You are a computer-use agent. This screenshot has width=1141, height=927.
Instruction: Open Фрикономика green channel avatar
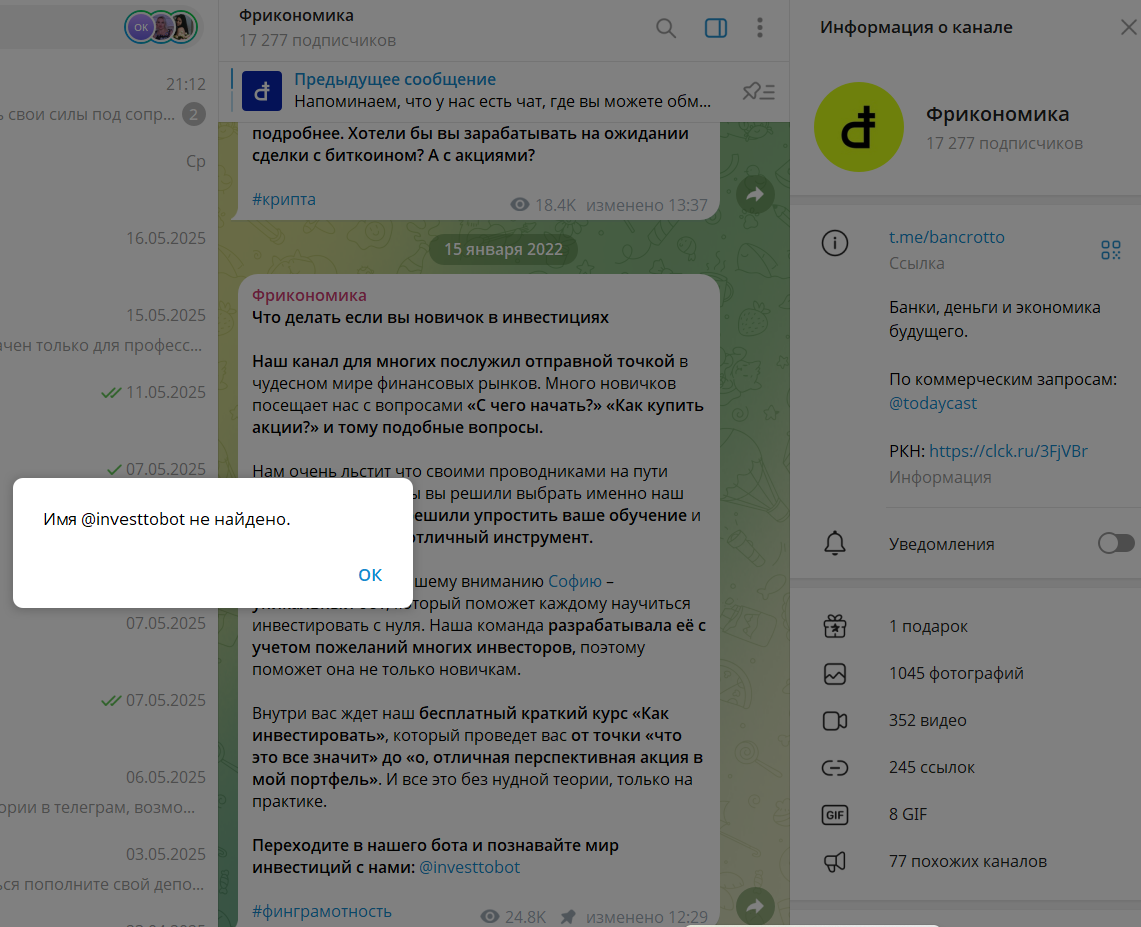pos(859,127)
